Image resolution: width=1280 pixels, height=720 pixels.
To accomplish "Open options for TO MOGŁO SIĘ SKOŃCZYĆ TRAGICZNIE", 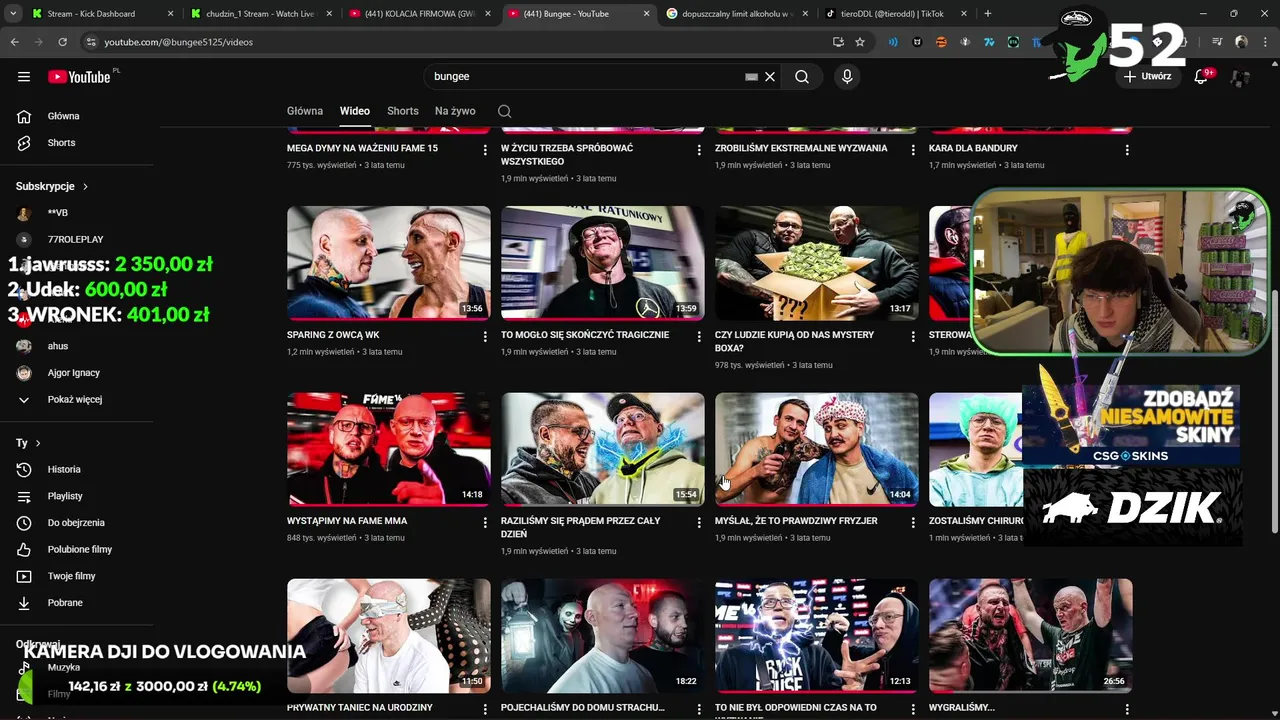I will tap(699, 338).
